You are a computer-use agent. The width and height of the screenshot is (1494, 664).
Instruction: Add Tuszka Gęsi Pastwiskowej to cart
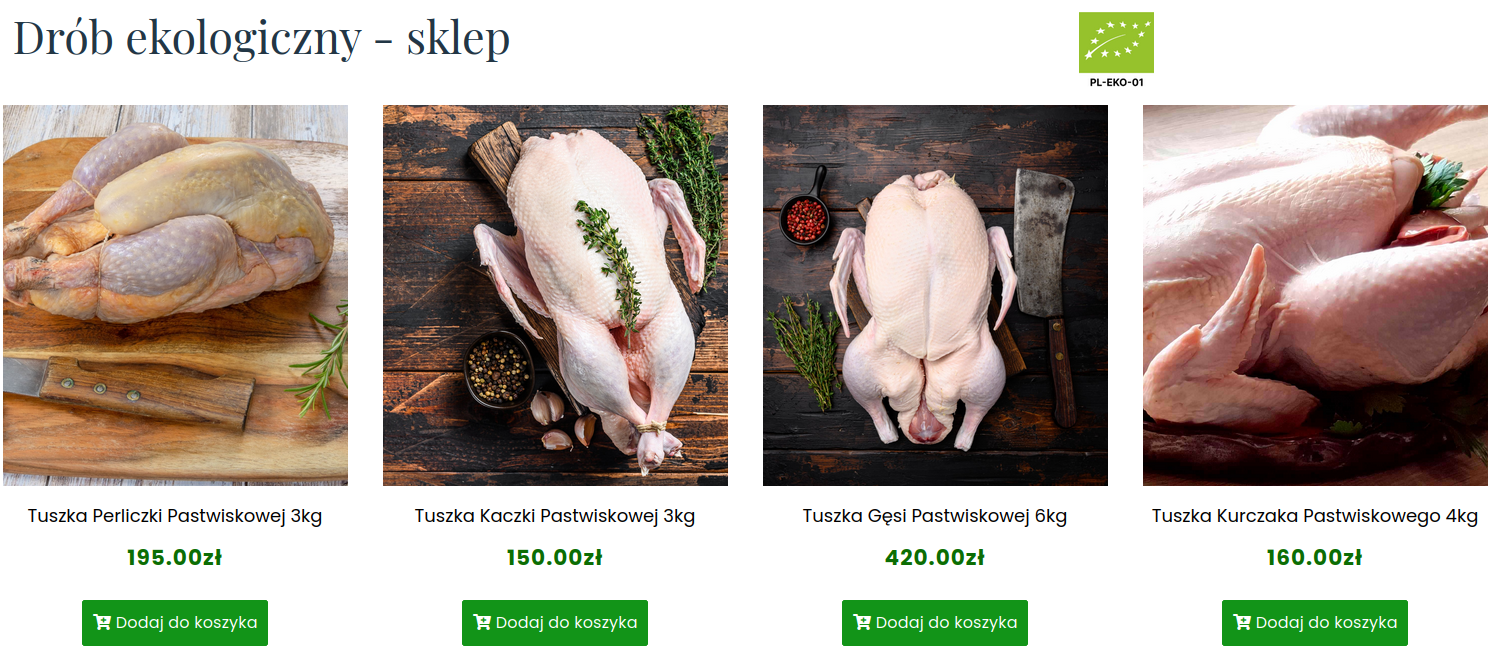935,623
